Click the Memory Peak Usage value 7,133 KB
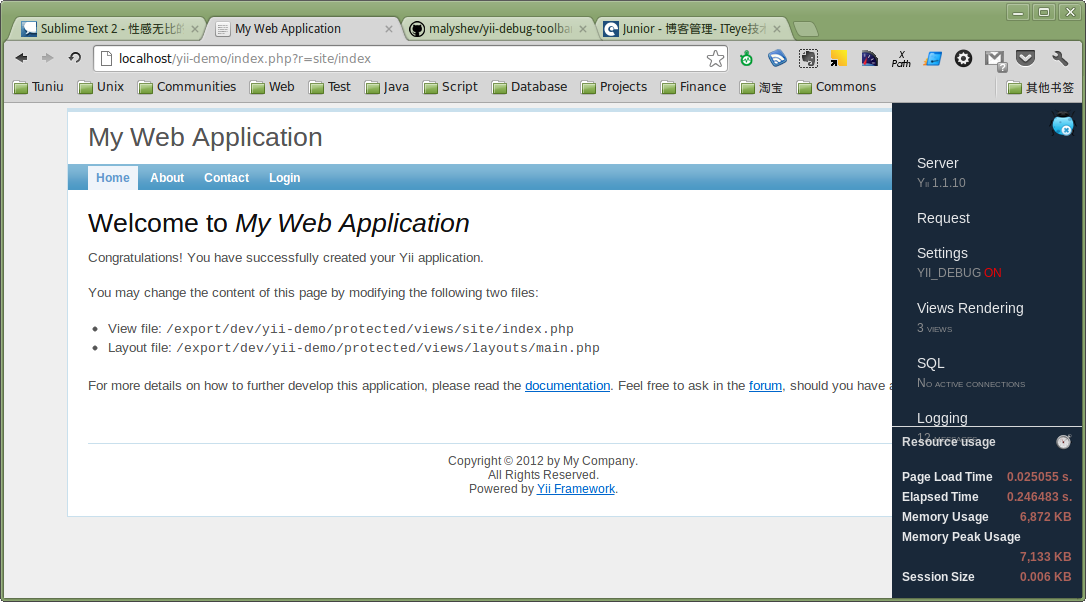 pos(1045,557)
